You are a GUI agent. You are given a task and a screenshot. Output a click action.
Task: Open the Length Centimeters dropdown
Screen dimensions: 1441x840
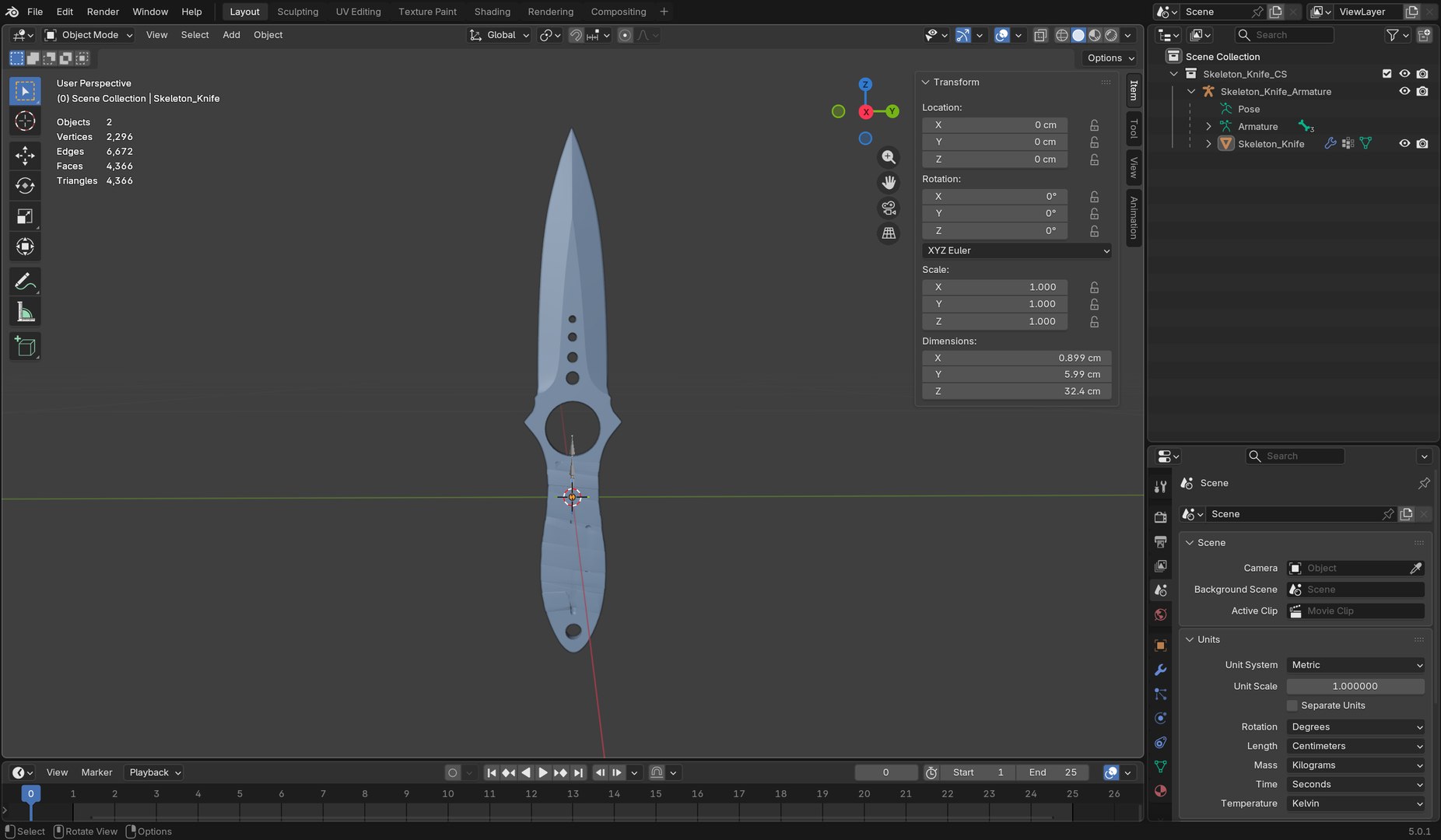(x=1355, y=746)
